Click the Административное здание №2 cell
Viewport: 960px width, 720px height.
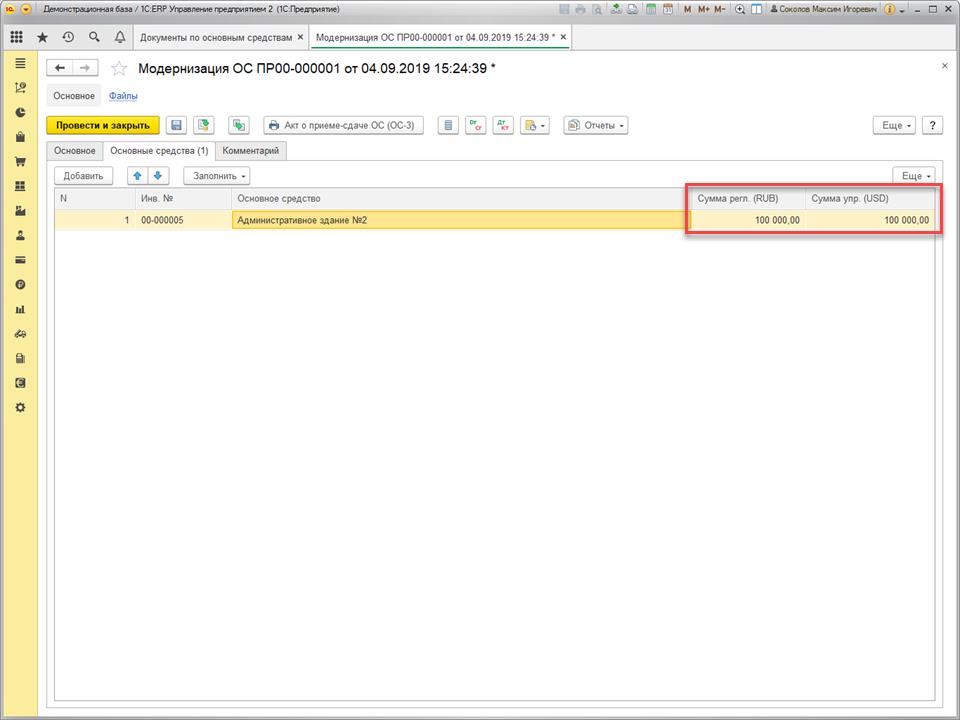tap(461, 220)
